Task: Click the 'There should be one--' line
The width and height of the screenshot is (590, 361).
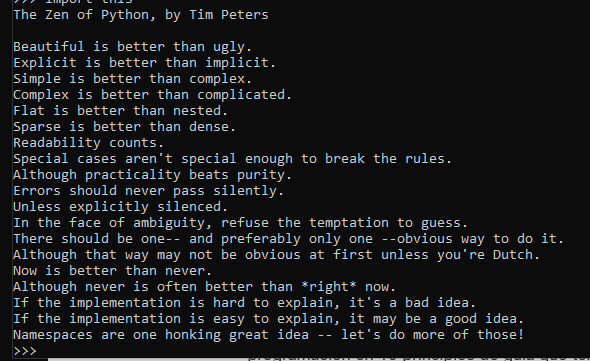Action: tap(289, 239)
